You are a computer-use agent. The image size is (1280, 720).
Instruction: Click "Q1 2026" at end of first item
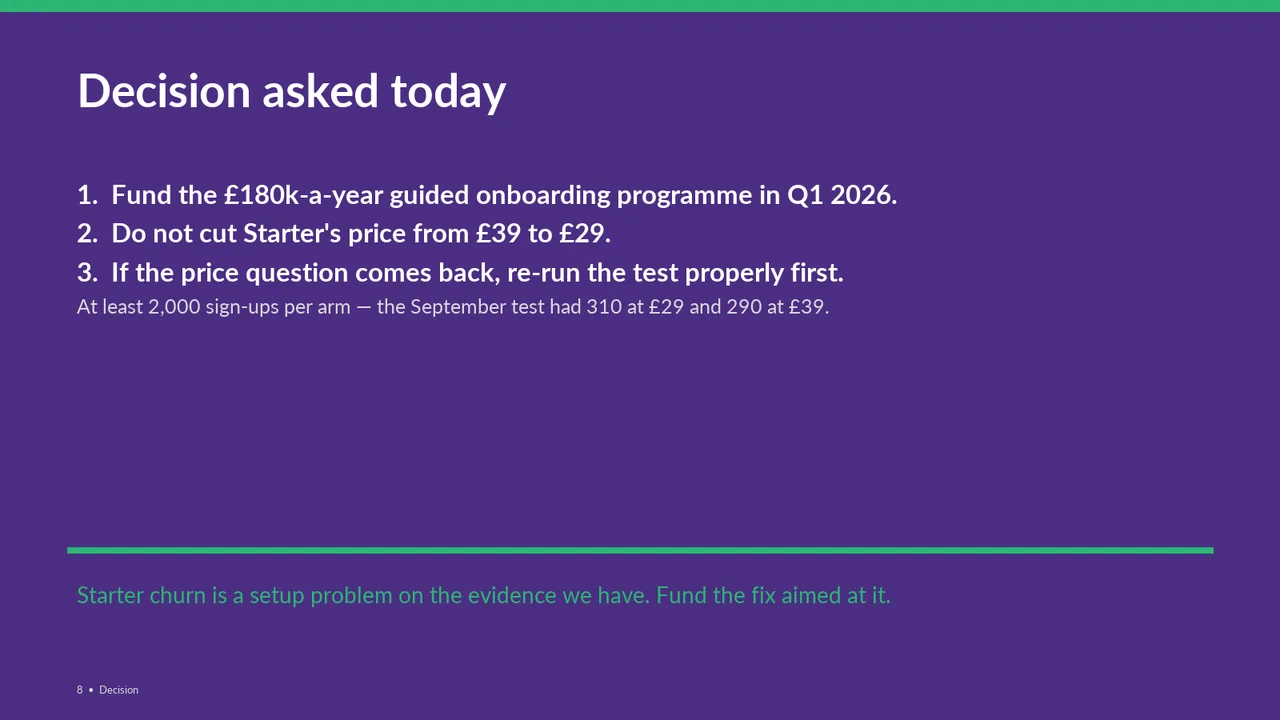[842, 195]
